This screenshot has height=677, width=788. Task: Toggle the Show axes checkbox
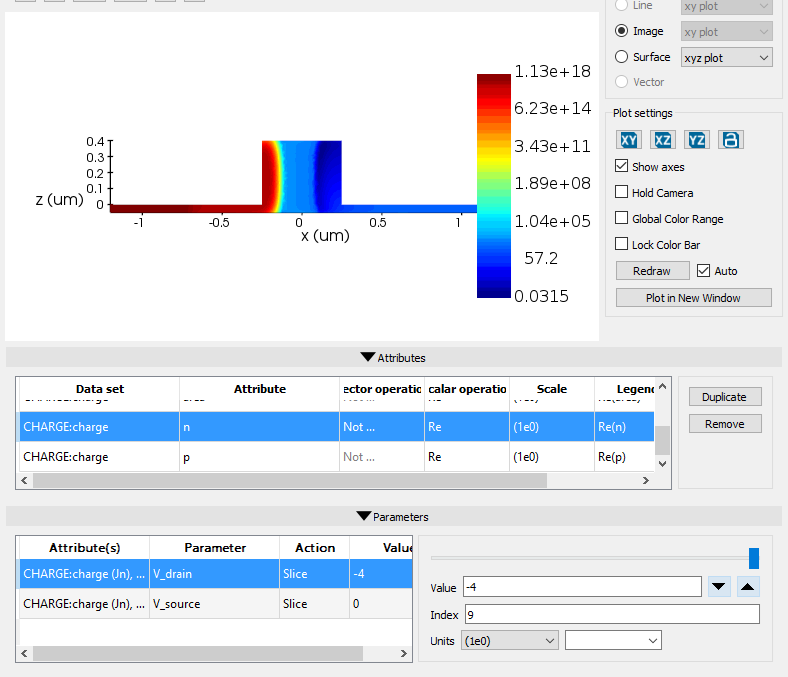click(622, 166)
